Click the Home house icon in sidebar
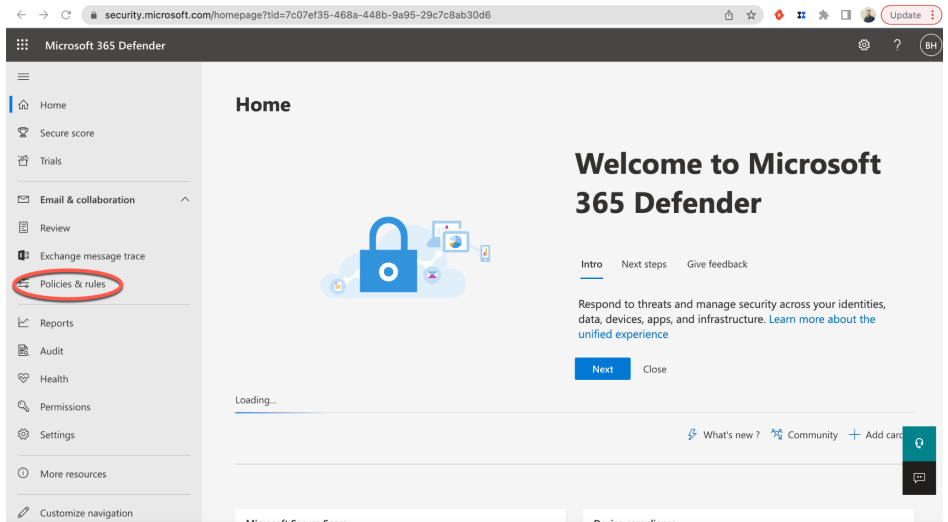Screen dimensions: 948x522 [x=24, y=105]
